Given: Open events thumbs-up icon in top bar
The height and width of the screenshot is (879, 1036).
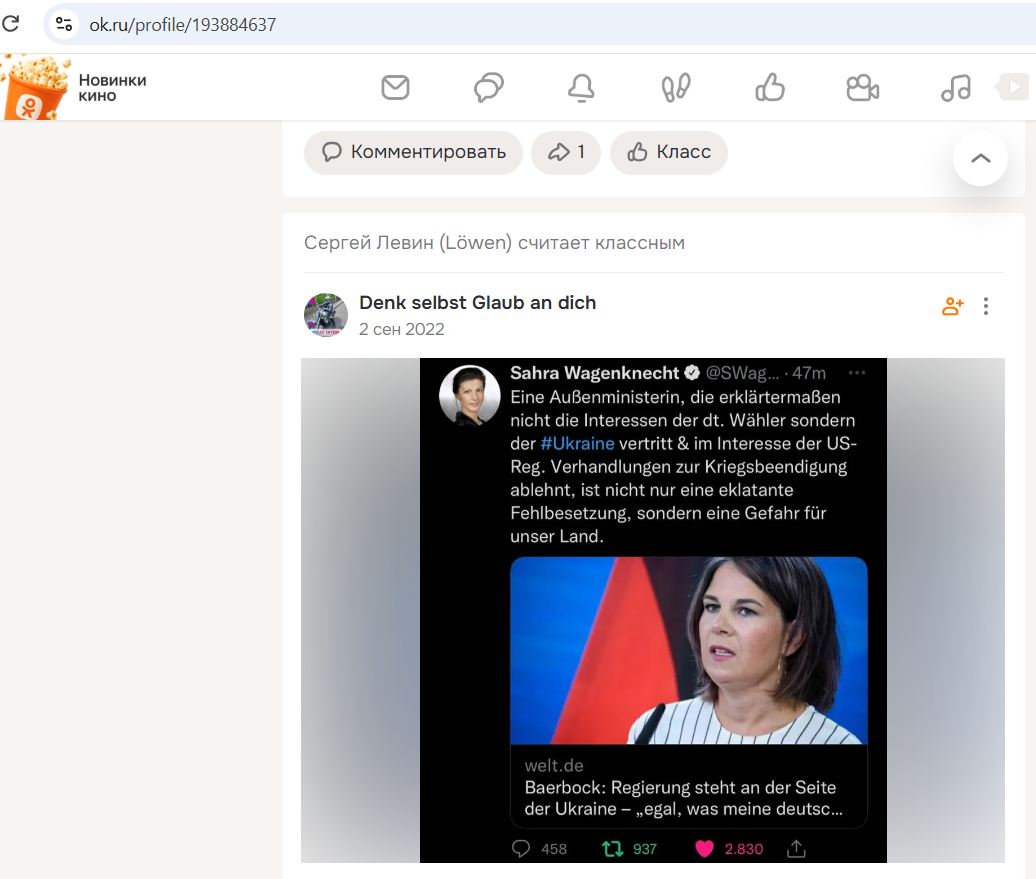Looking at the screenshot, I should (770, 87).
